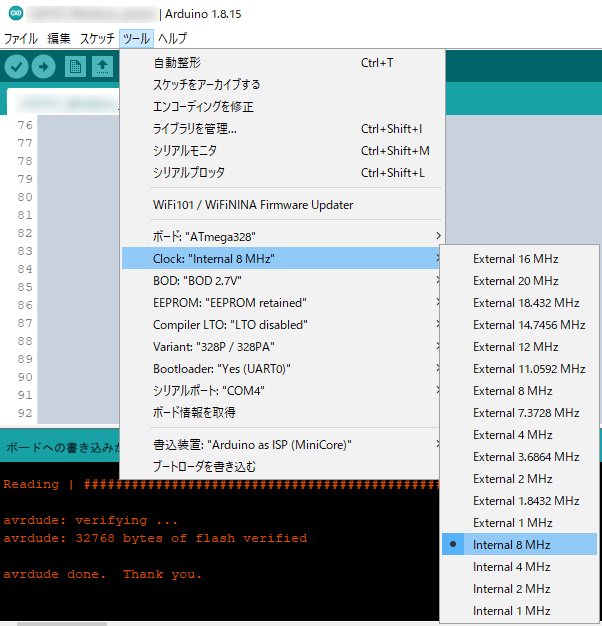602x626 pixels.
Task: Click 'avrdude done. Thank you.' console line
Action: 103,574
